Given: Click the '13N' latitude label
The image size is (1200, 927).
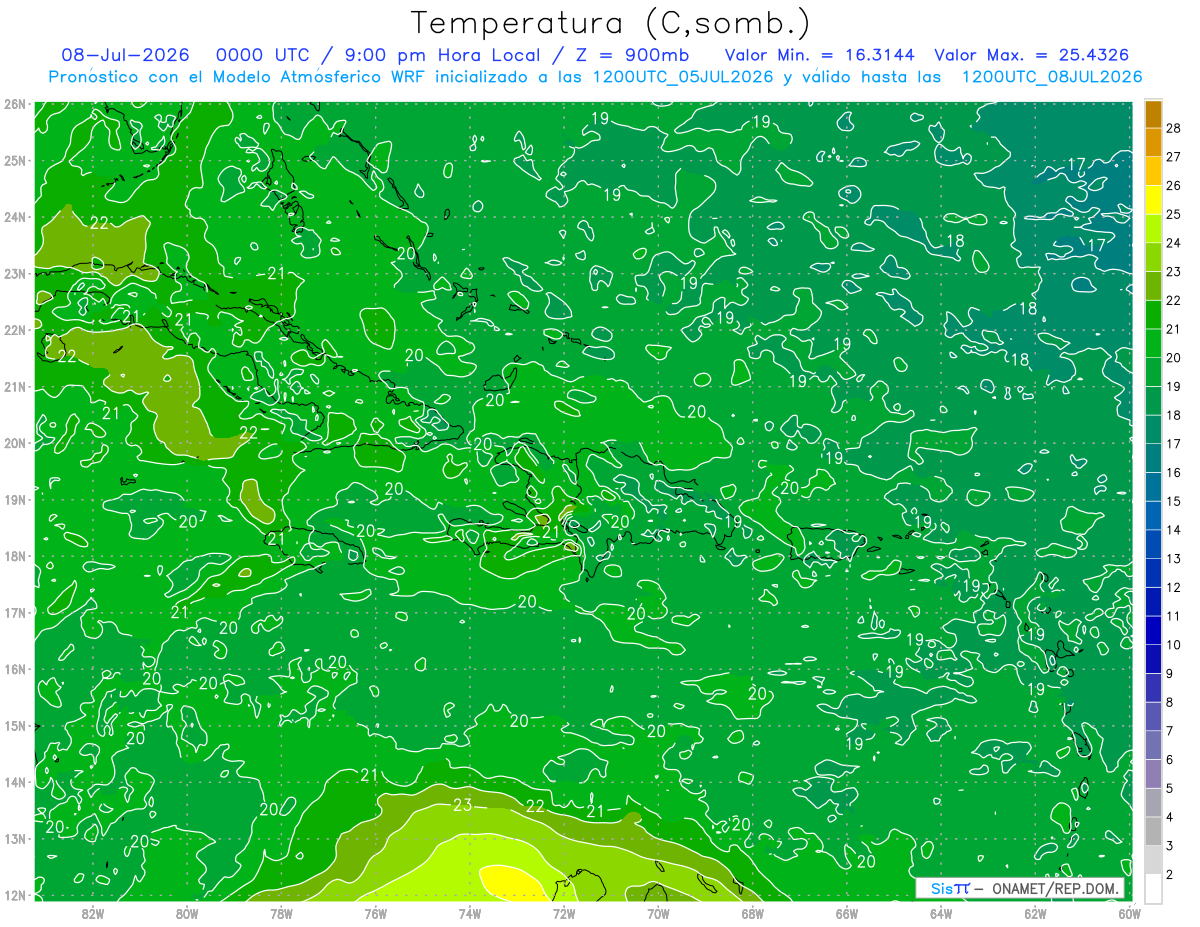Looking at the screenshot, I should coord(14,839).
